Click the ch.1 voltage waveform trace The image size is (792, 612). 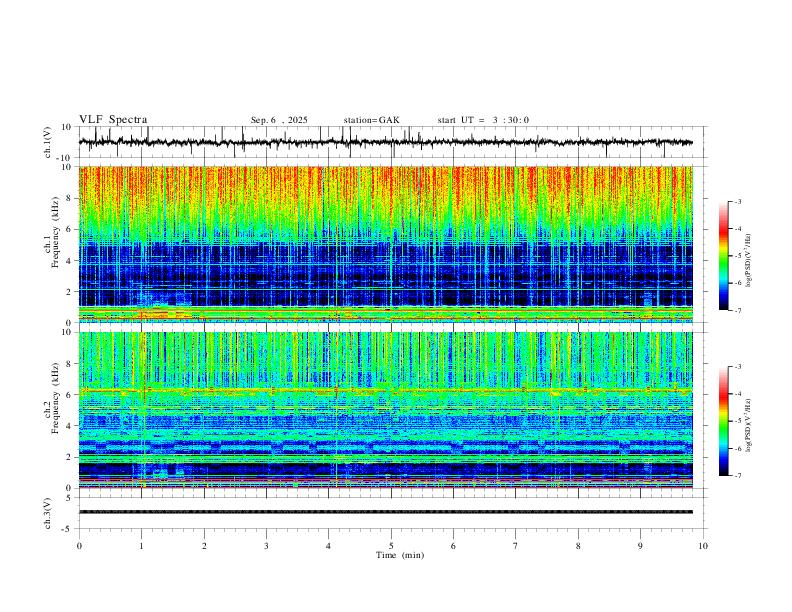(385, 142)
